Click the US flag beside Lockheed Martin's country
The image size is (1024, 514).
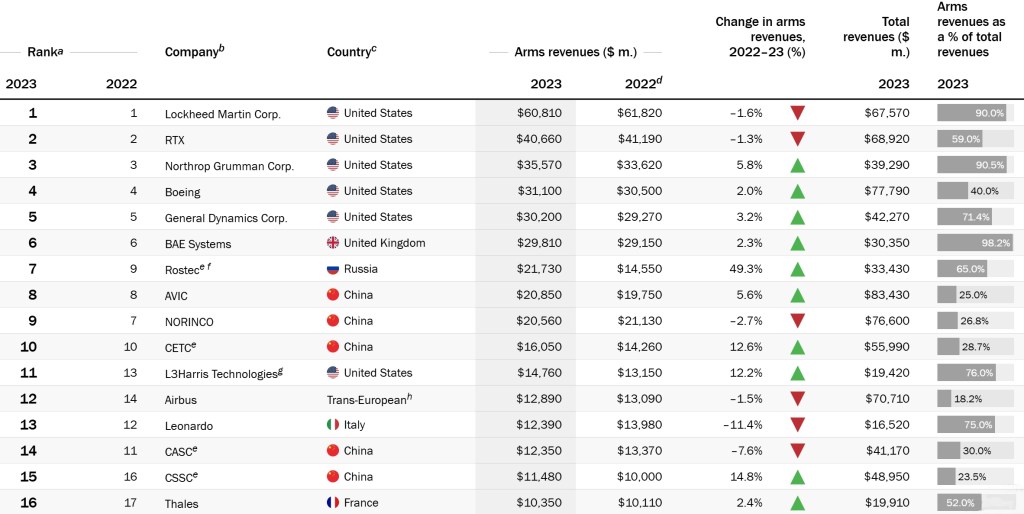(x=333, y=113)
